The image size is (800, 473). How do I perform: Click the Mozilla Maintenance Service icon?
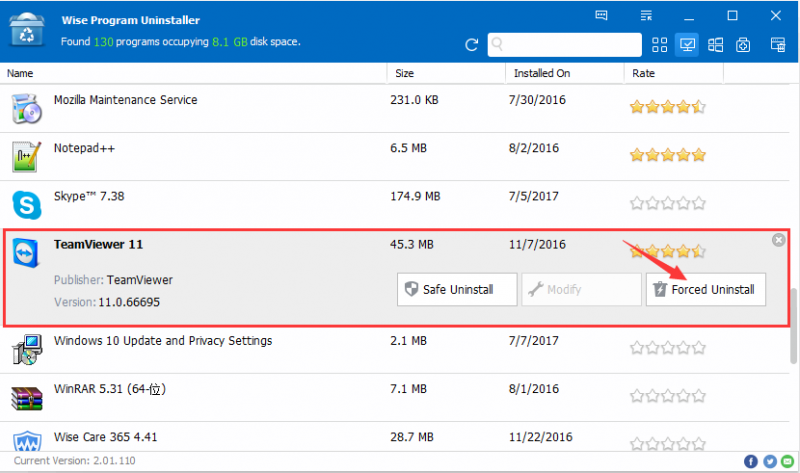click(26, 108)
